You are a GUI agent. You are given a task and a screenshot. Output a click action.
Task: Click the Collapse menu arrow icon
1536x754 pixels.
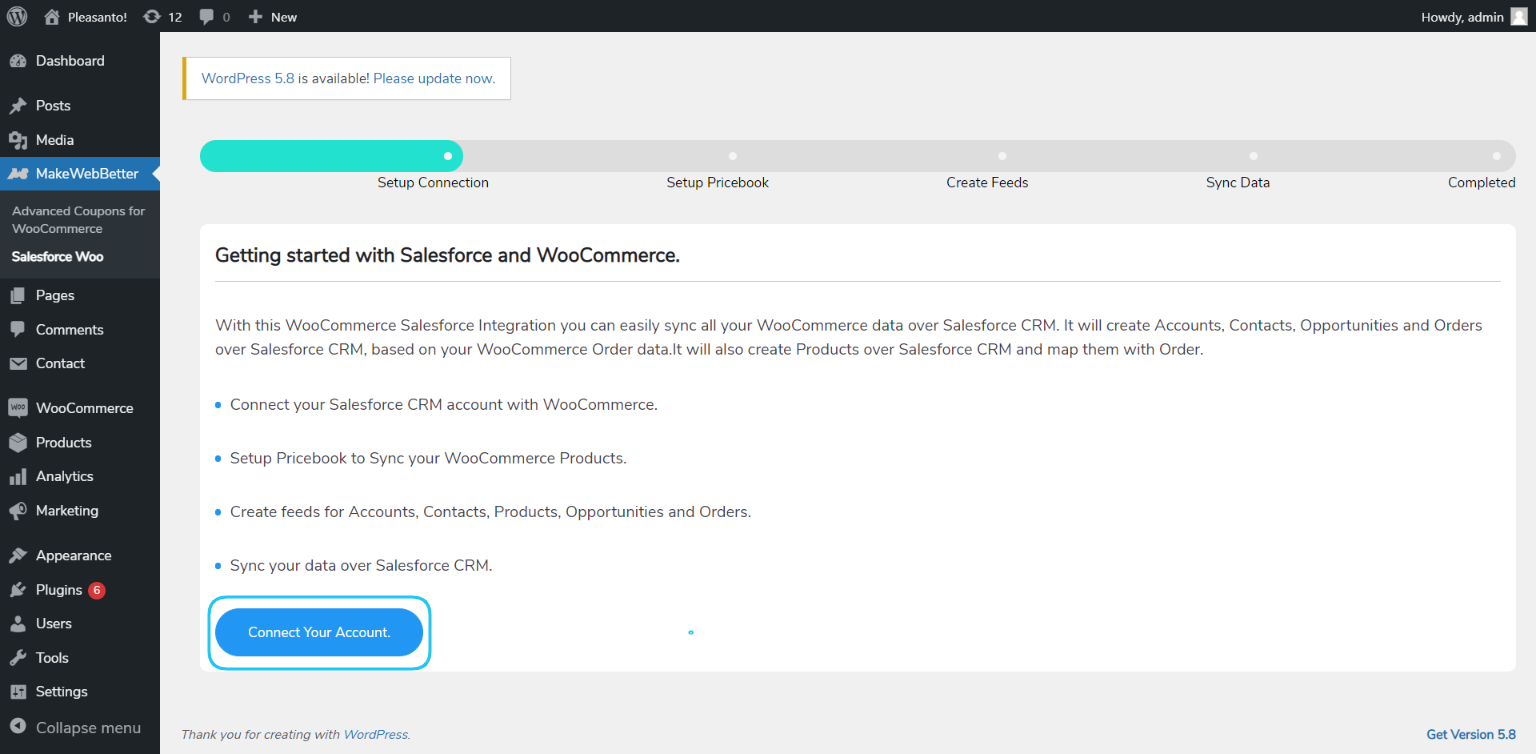[x=18, y=728]
